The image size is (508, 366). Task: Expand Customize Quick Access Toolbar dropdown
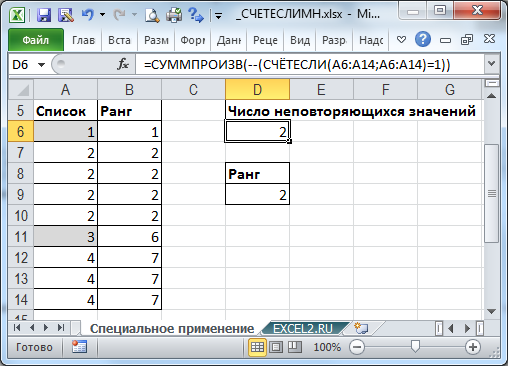218,15
